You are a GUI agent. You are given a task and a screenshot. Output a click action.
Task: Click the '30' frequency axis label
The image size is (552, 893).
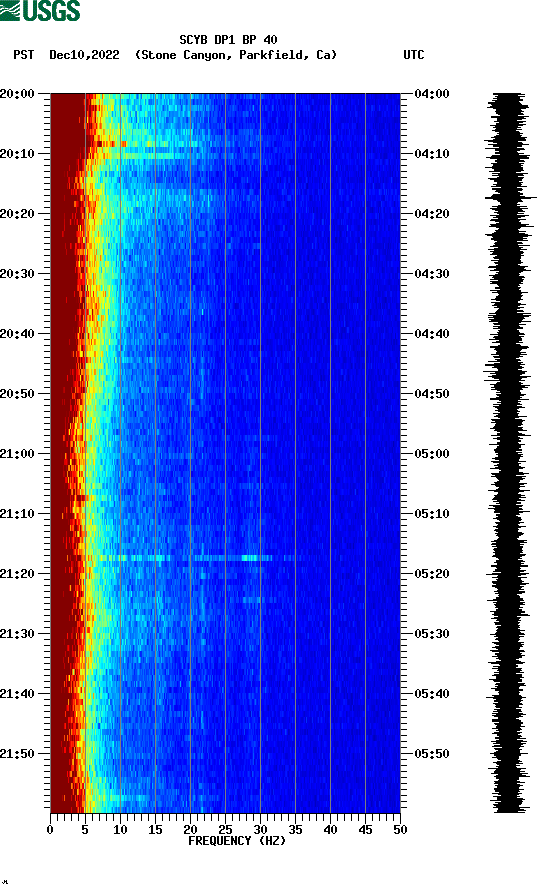(x=260, y=830)
